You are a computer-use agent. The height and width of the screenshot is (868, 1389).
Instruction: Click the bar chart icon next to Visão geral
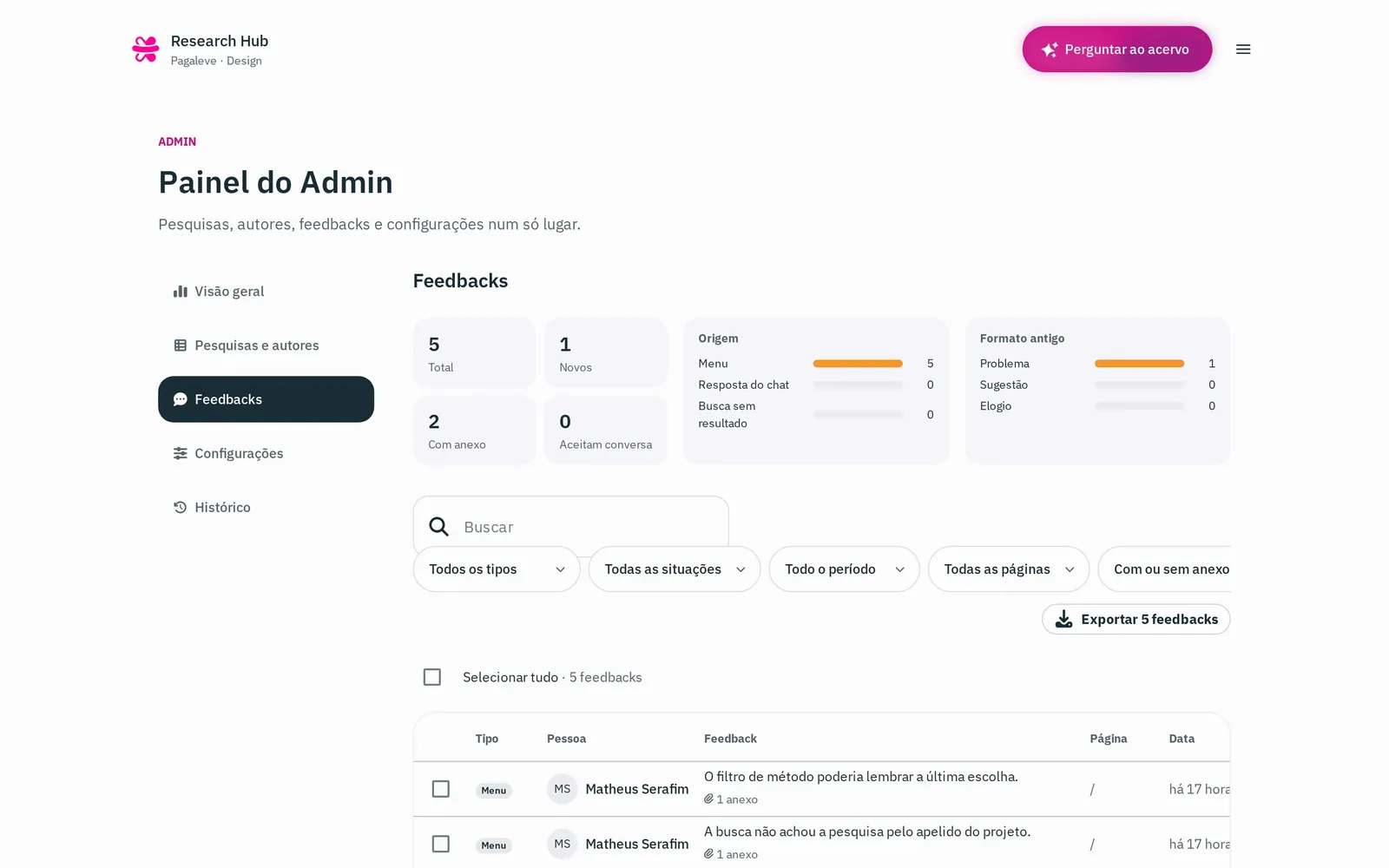point(181,292)
